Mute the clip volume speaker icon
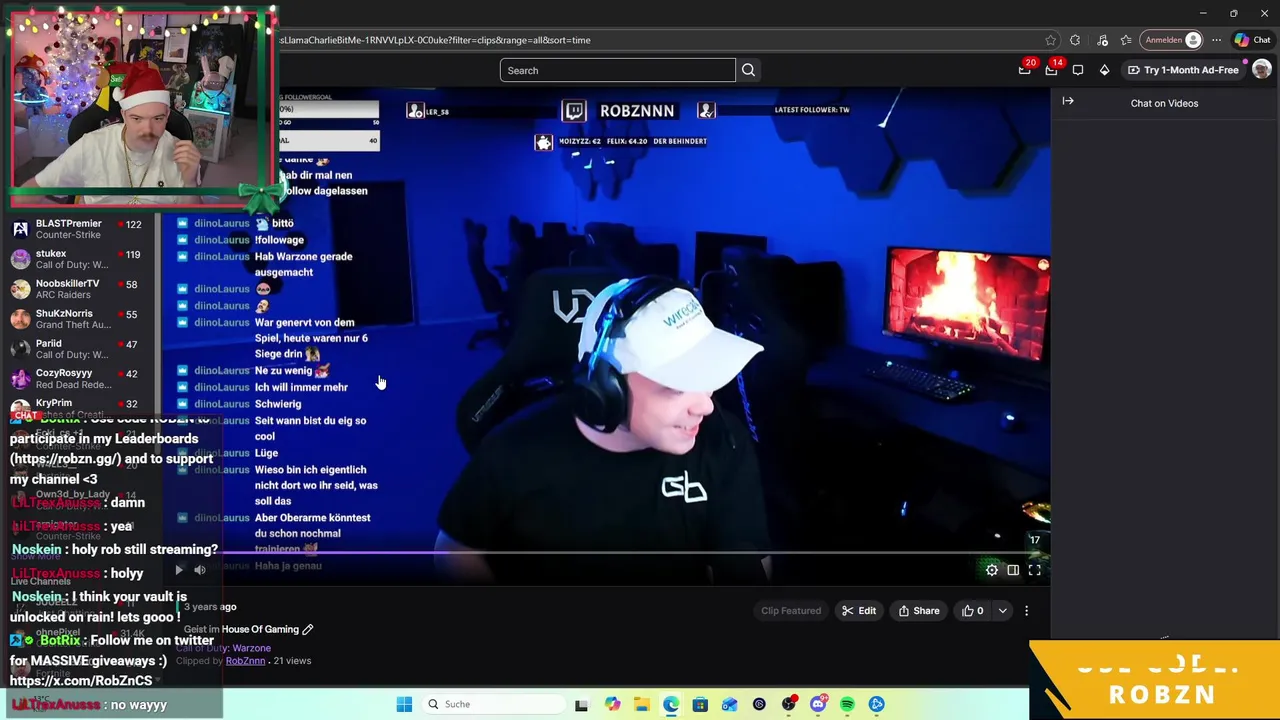The width and height of the screenshot is (1280, 720). (200, 570)
